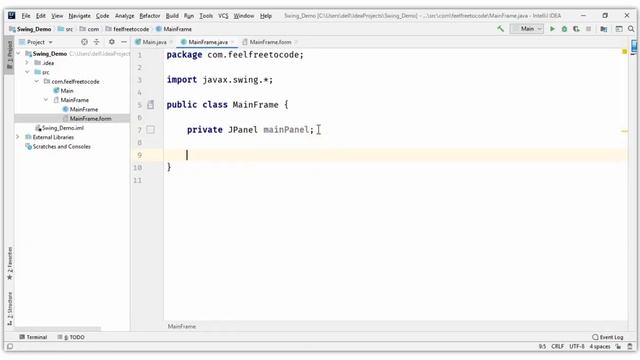Image resolution: width=640 pixels, height=360 pixels.
Task: Open the Window menu
Action: (x=244, y=16)
